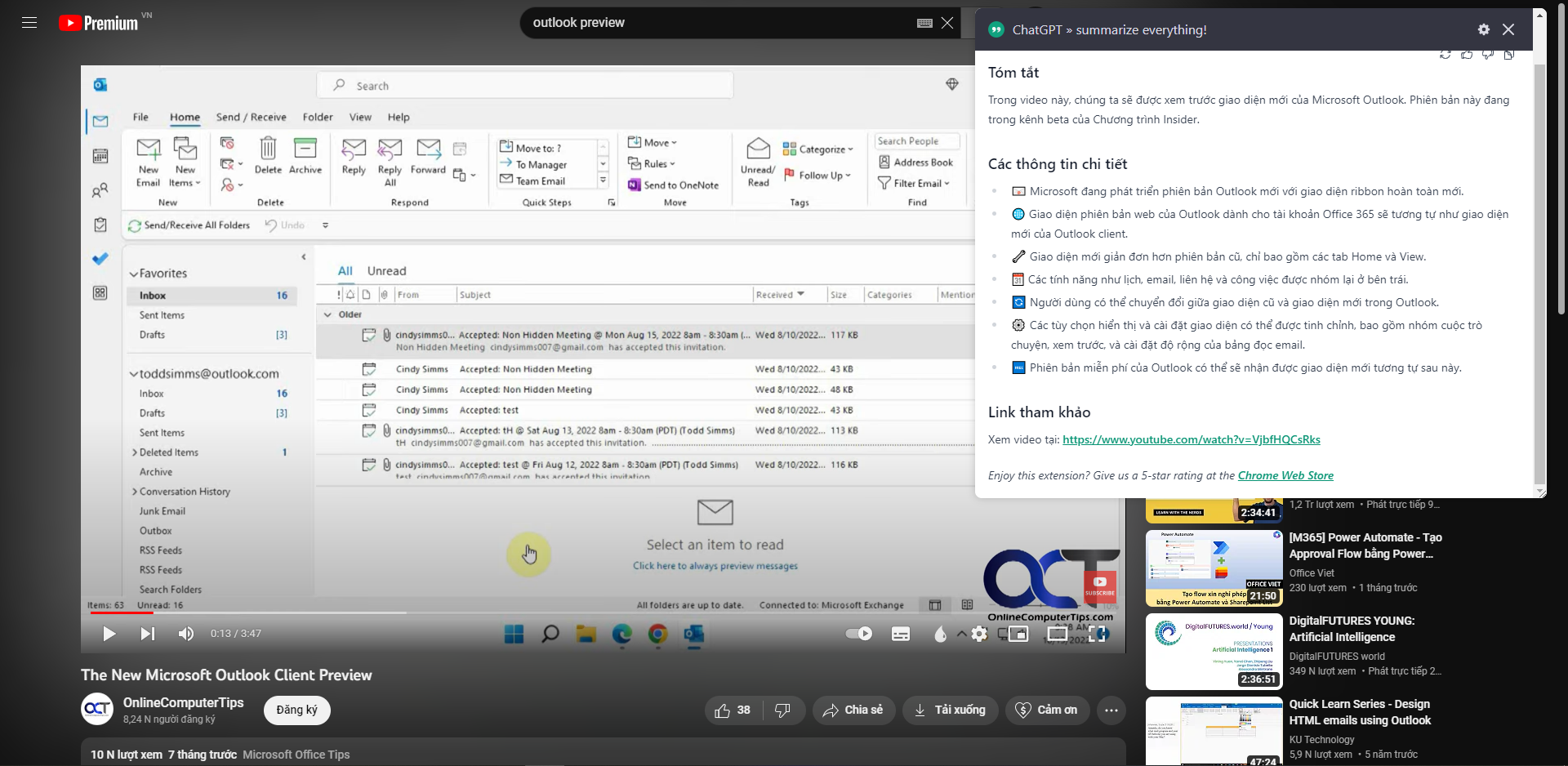Screen dimensions: 1568x766
Task: Switch to theater mode
Action: click(1058, 634)
